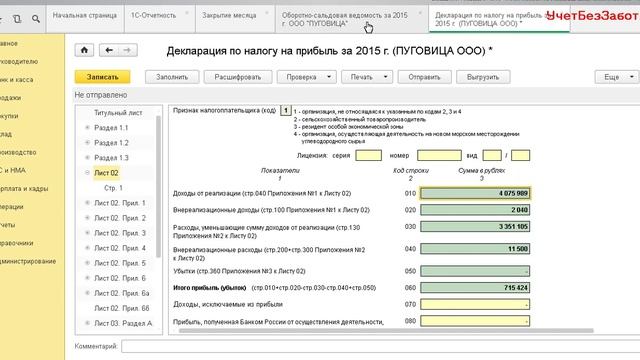Click the line 080 yellow input cell

[x=475, y=321]
